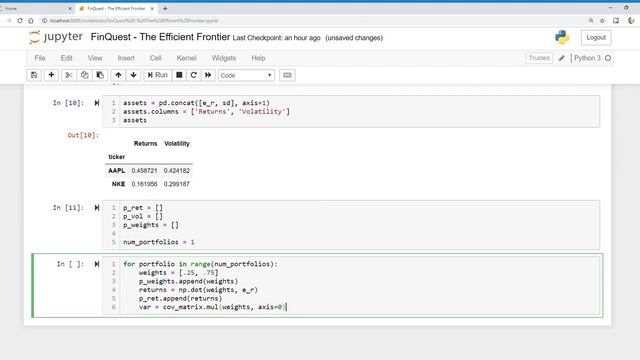The width and height of the screenshot is (640, 360).
Task: Open the Insert menu
Action: [126, 58]
